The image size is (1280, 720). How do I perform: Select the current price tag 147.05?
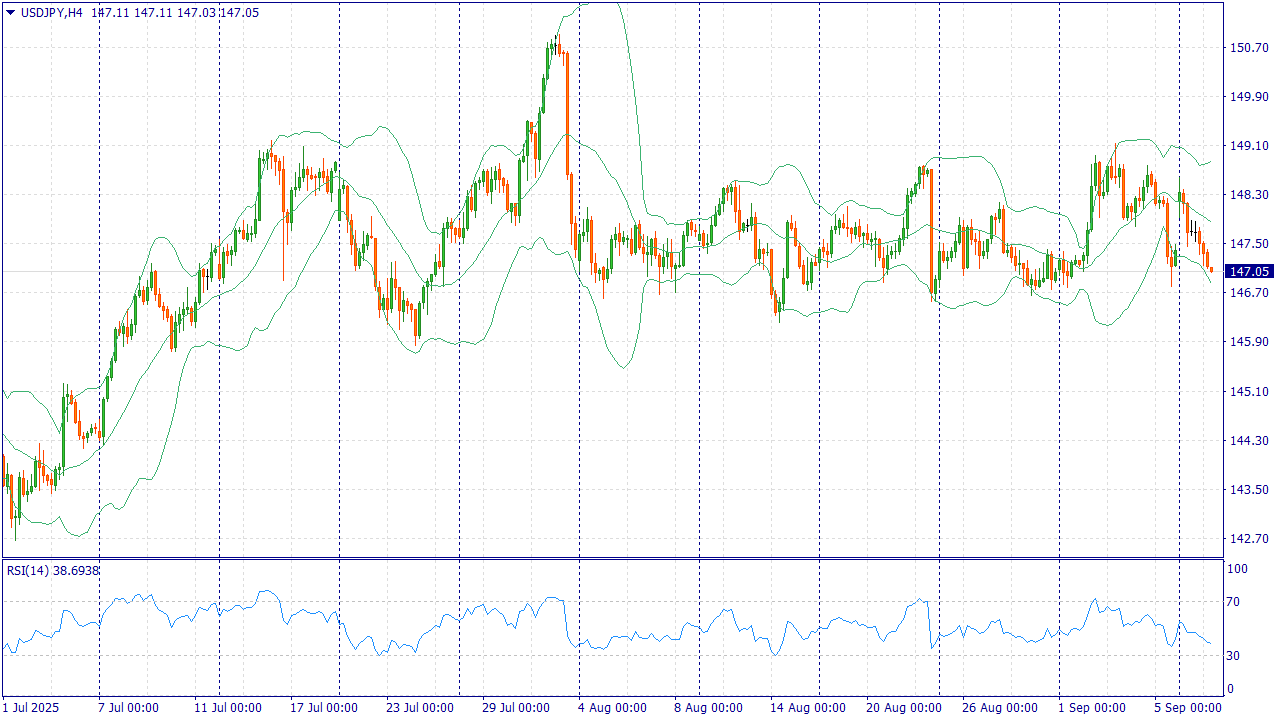tap(1249, 271)
